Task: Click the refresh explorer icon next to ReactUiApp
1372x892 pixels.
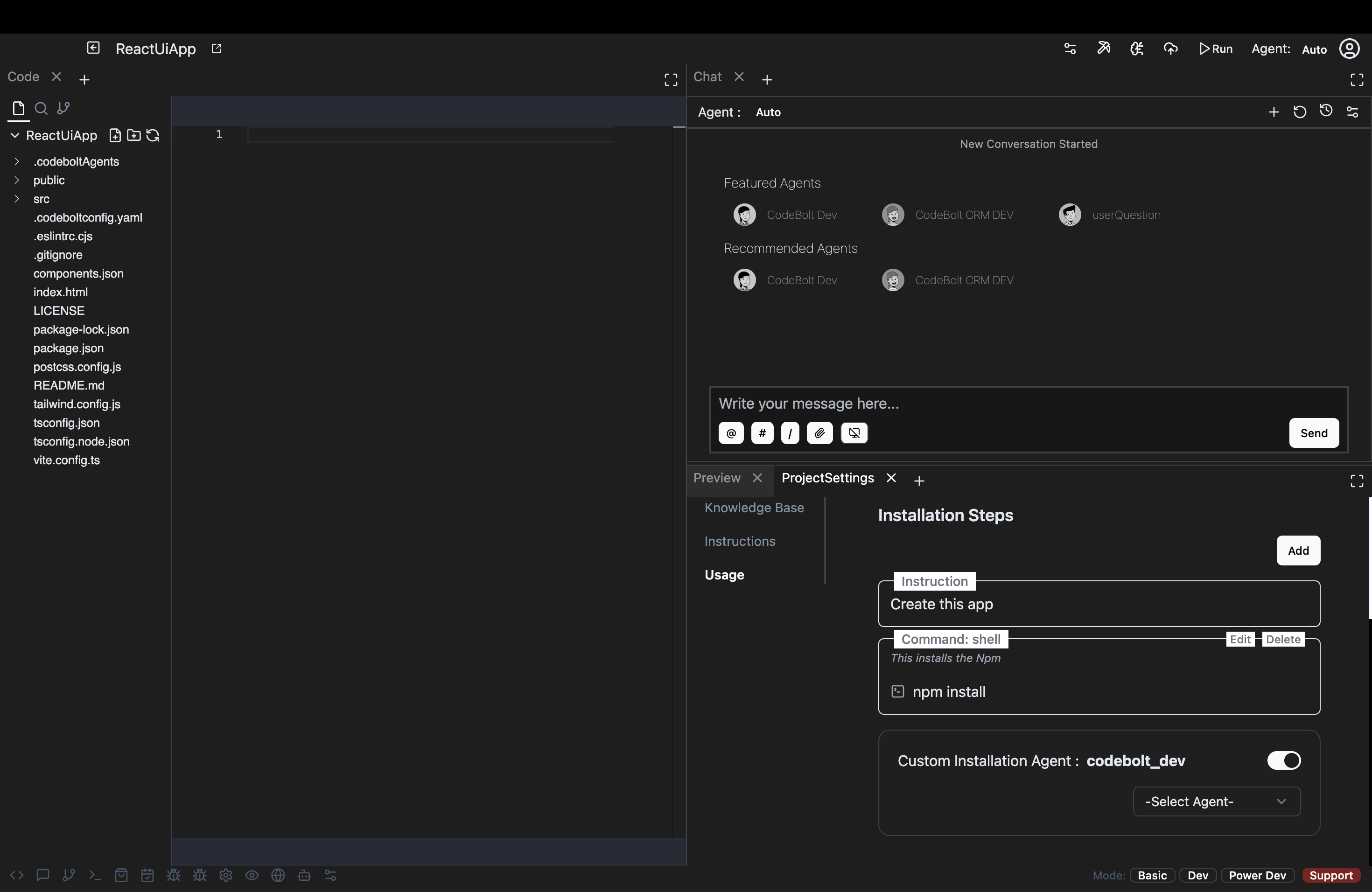Action: tap(153, 135)
